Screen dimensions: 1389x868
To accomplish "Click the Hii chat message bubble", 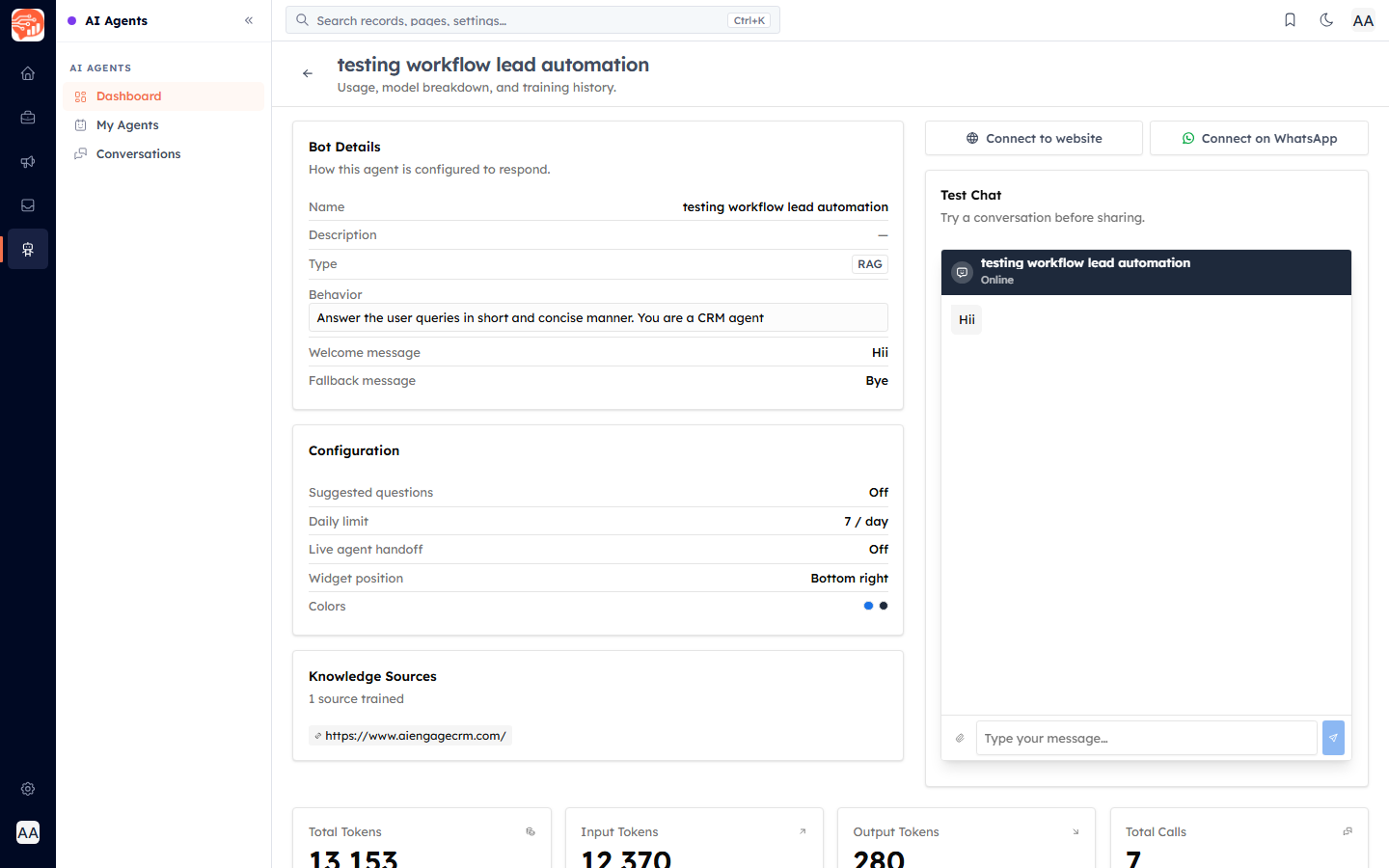I will [967, 319].
